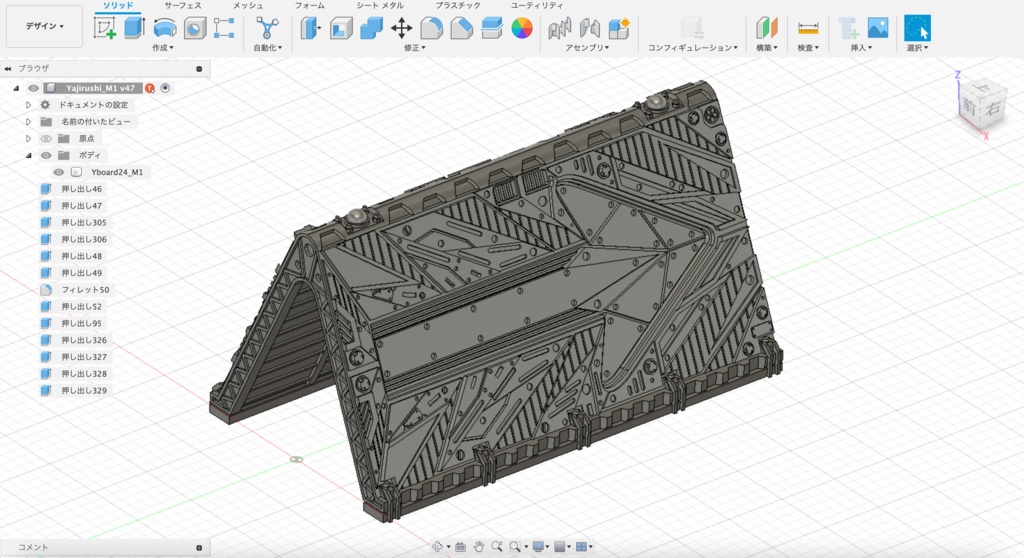The height and width of the screenshot is (558, 1024).
Task: Open the 選択 dropdown menu
Action: pos(917,48)
